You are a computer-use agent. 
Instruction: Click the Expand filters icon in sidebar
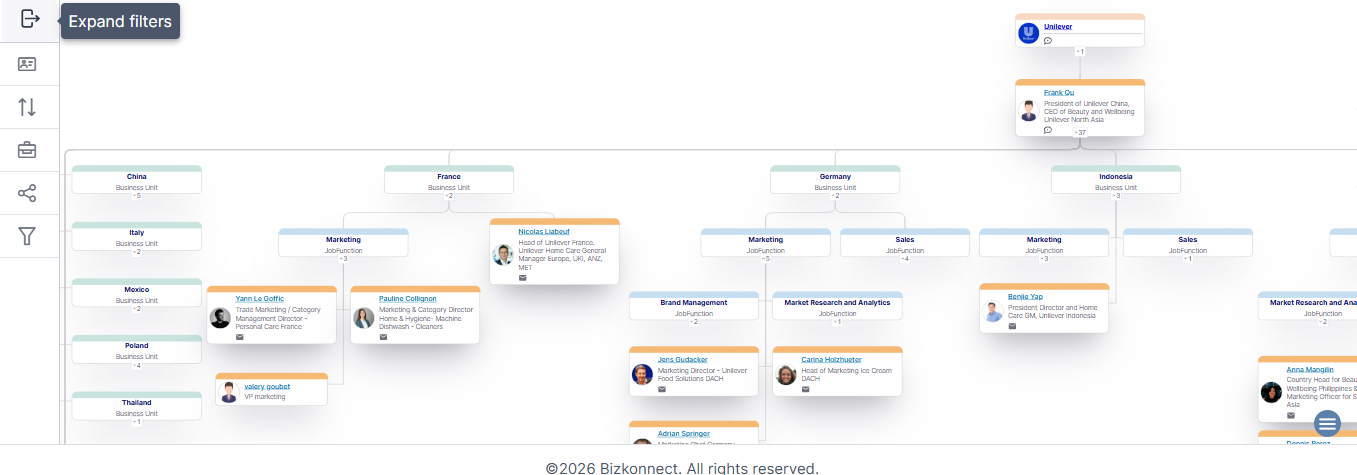click(29, 19)
